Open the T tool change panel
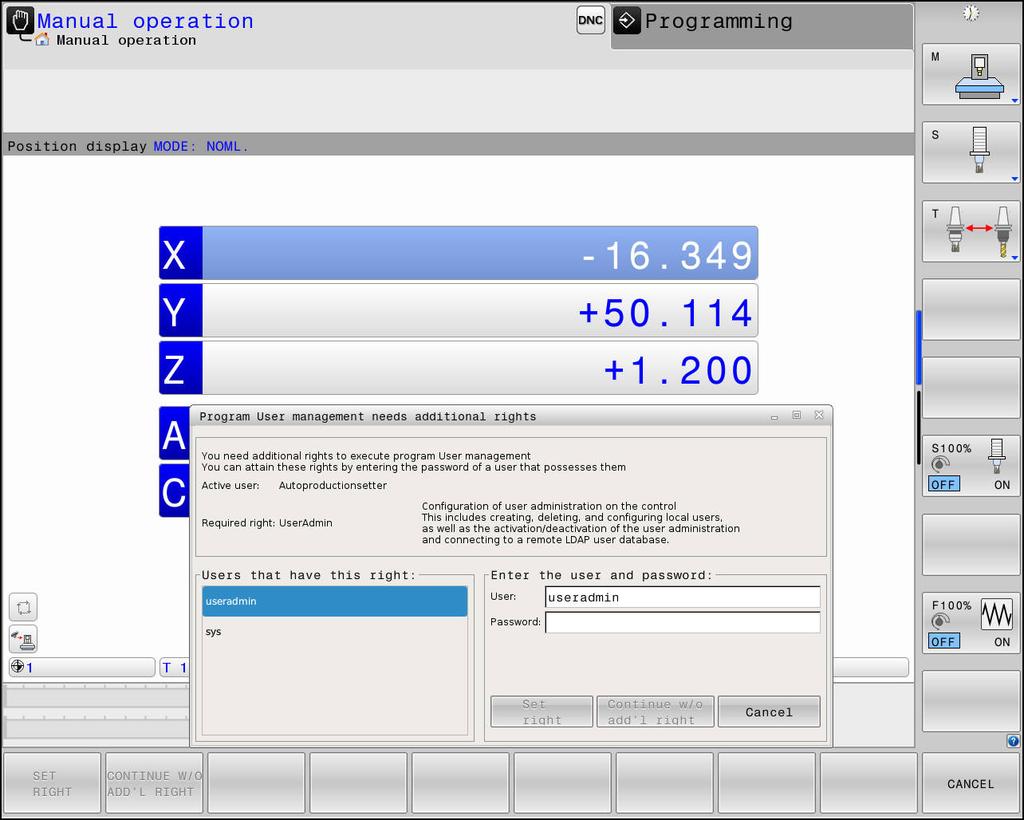Viewport: 1024px width, 820px height. tap(970, 231)
